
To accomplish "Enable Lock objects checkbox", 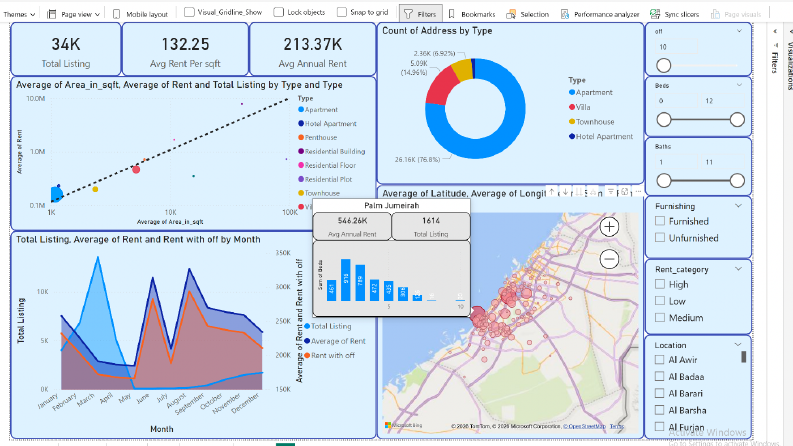I will (279, 12).
